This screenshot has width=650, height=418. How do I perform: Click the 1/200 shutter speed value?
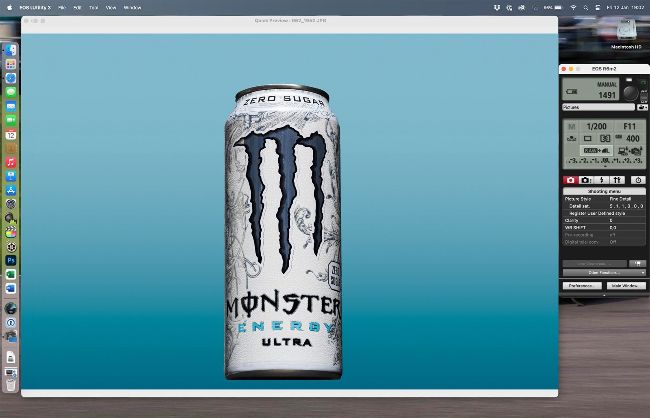596,127
